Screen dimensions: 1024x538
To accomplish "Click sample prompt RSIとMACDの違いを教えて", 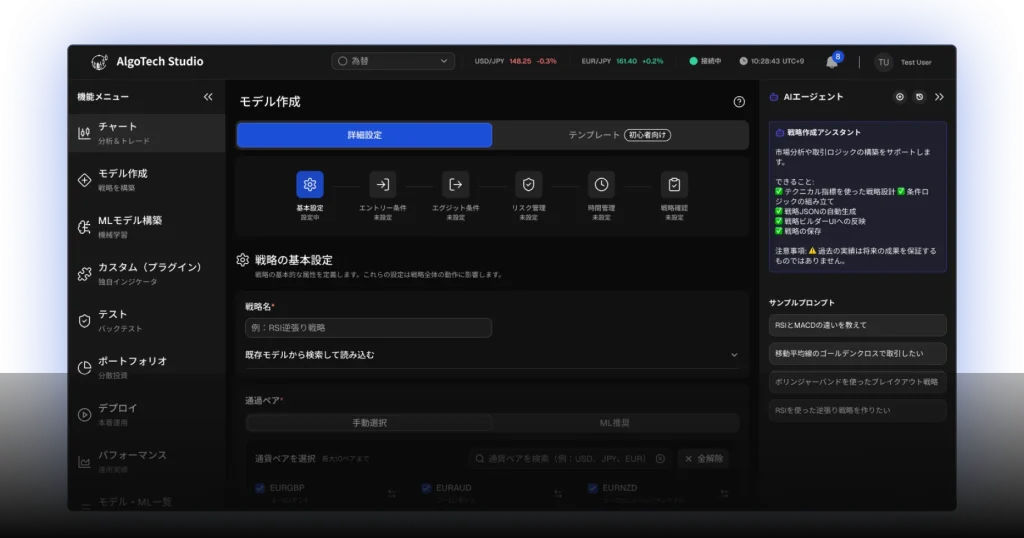I will (857, 325).
